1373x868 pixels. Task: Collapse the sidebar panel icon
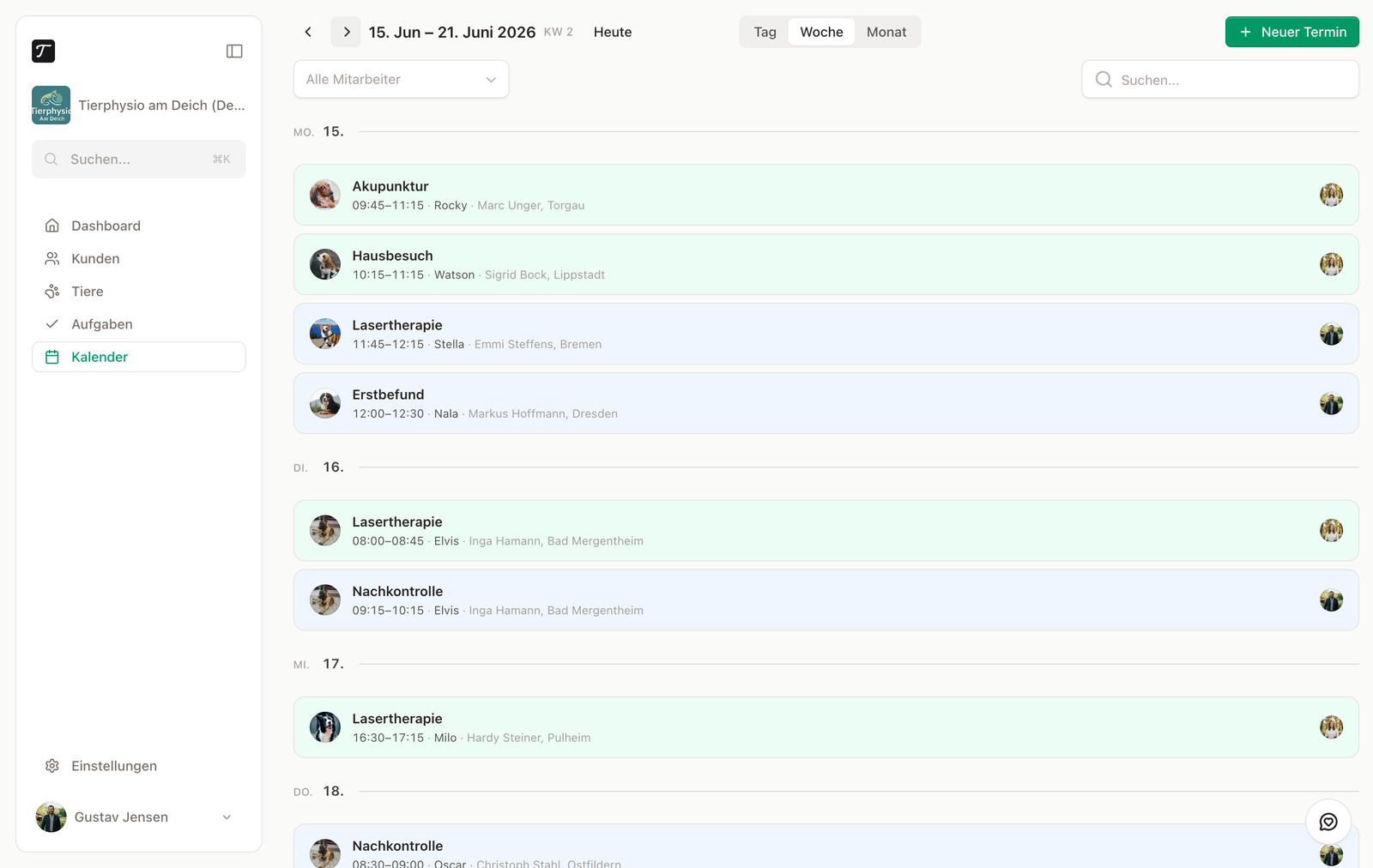(234, 51)
